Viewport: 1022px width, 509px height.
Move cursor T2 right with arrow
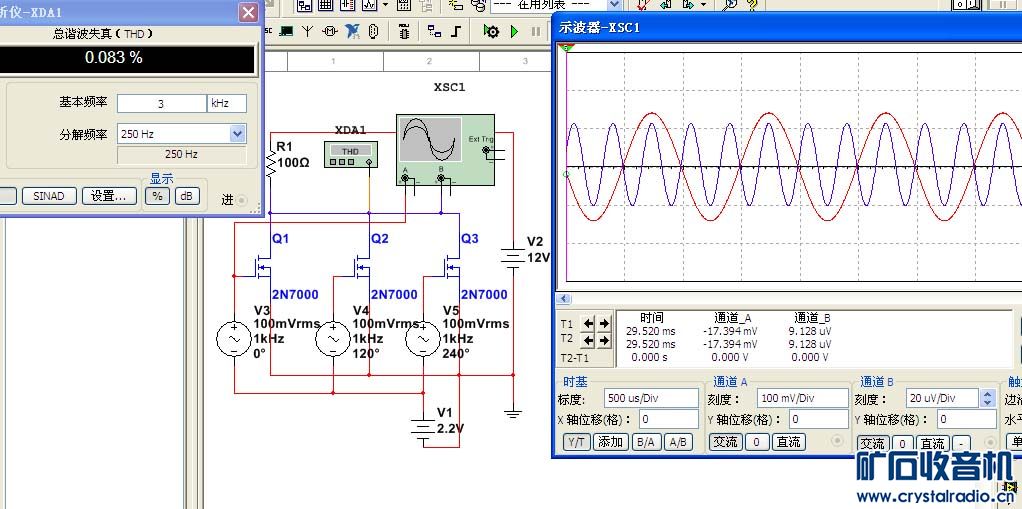click(x=604, y=341)
